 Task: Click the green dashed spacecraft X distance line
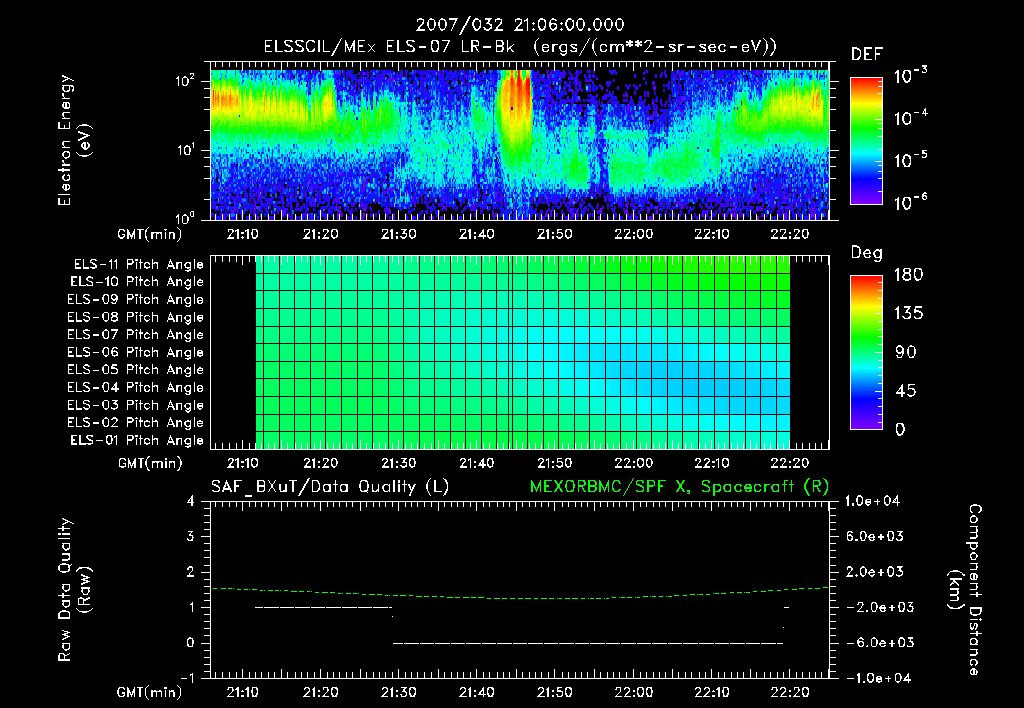click(x=520, y=598)
